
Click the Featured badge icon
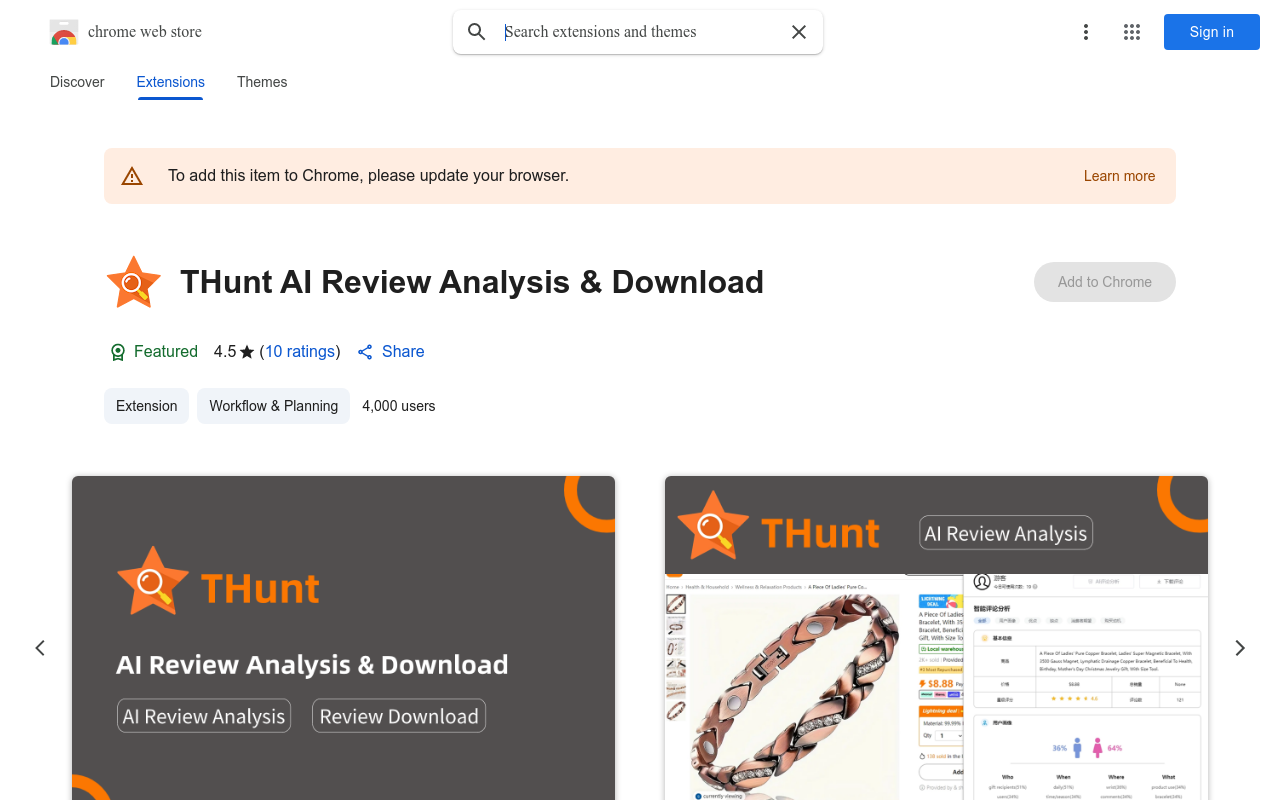118,352
